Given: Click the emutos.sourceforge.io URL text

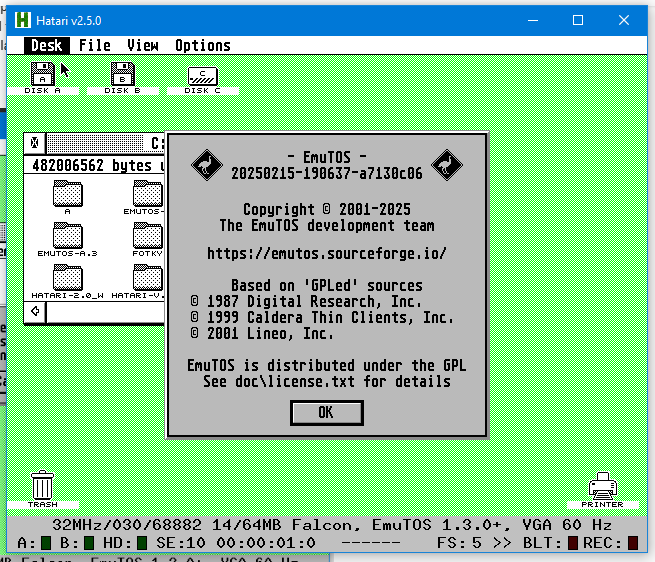Looking at the screenshot, I should coord(327,254).
